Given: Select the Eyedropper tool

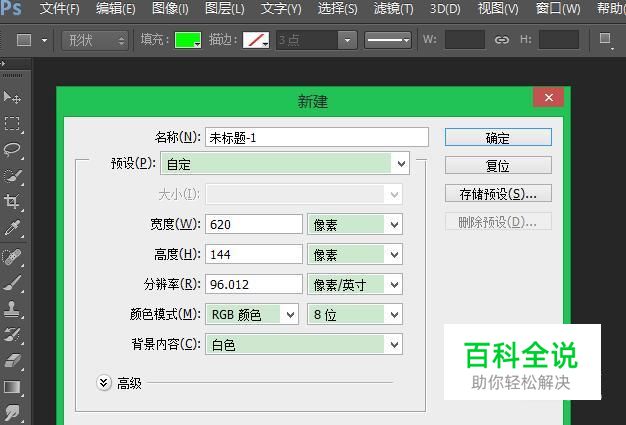Looking at the screenshot, I should click(12, 228).
